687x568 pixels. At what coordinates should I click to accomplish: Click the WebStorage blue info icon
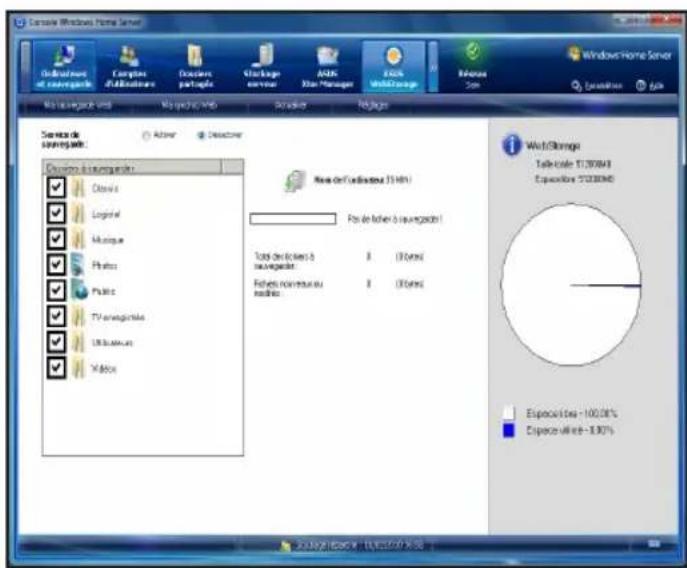511,145
